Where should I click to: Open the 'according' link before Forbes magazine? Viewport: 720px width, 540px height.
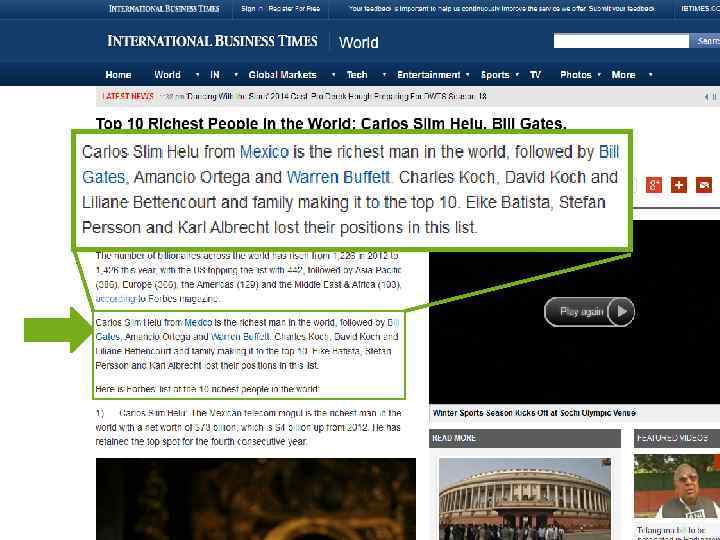tap(116, 299)
